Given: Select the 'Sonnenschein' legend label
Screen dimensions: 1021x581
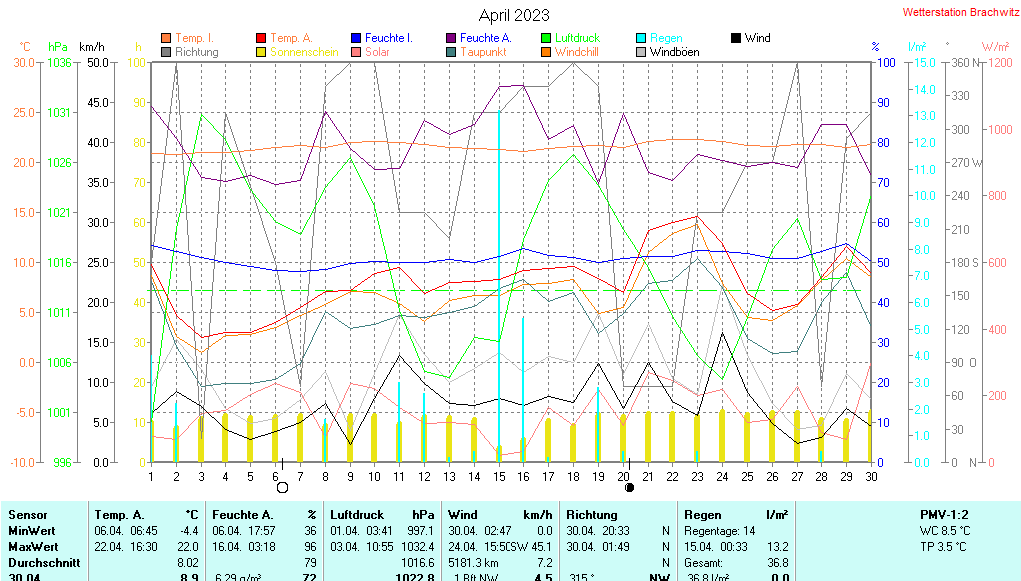Looking at the screenshot, I should coord(304,52).
